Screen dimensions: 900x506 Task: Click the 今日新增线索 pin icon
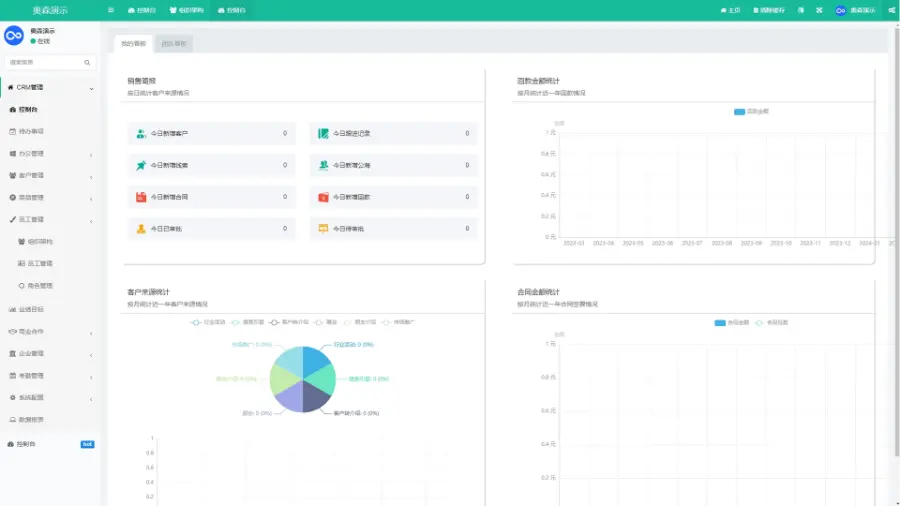[x=141, y=165]
